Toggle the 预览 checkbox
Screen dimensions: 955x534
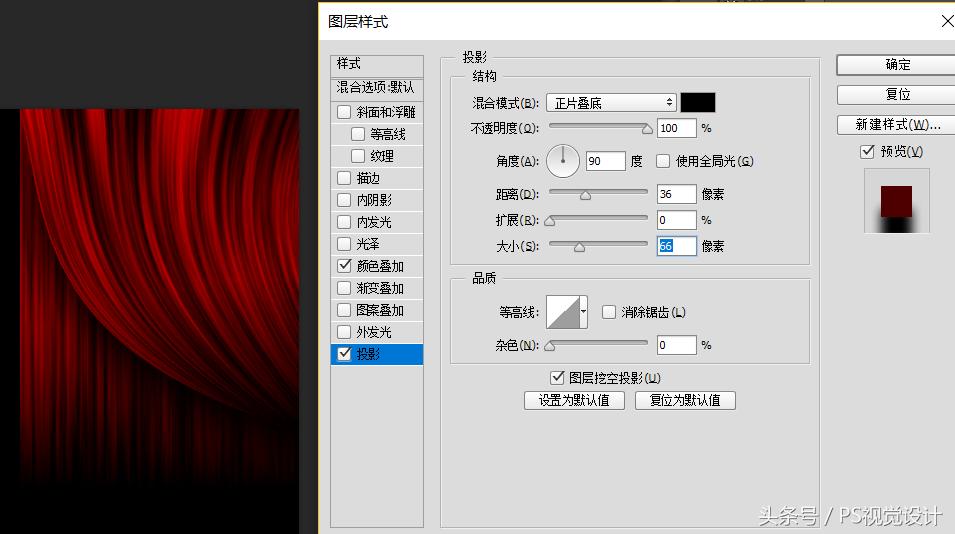point(867,152)
